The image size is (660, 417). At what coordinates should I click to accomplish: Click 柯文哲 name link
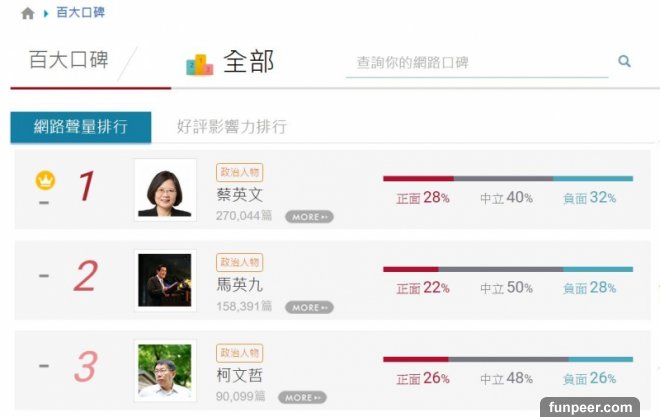(239, 375)
